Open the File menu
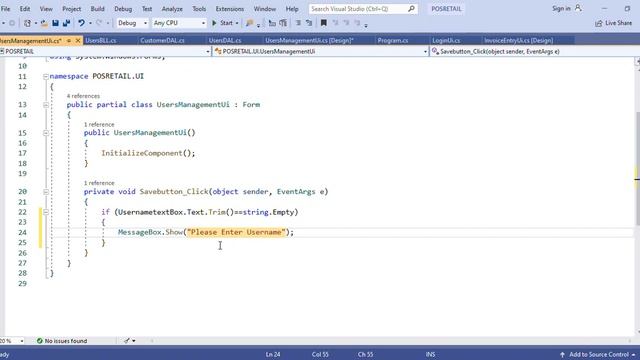 coord(5,9)
